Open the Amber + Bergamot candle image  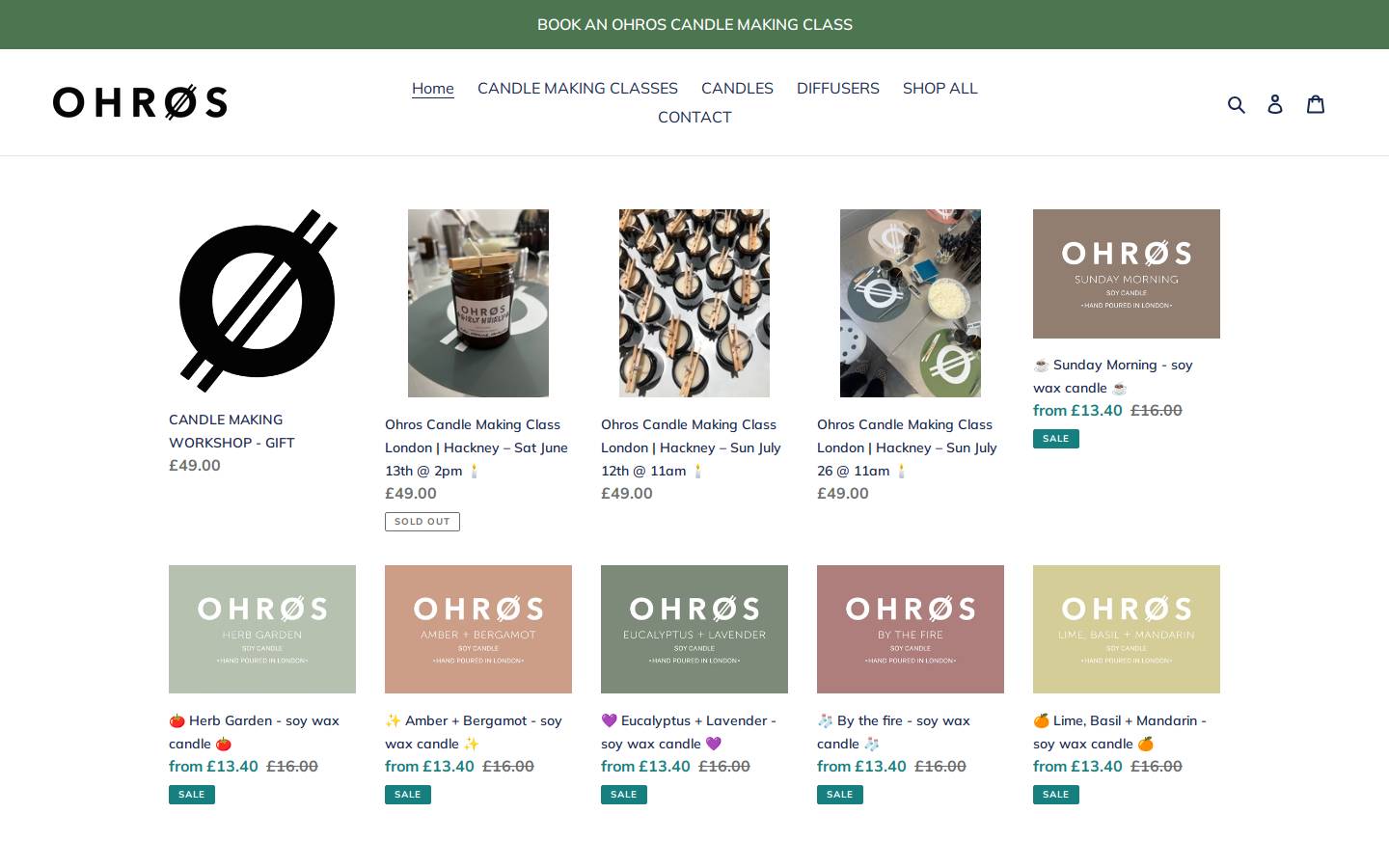pyautogui.click(x=478, y=629)
